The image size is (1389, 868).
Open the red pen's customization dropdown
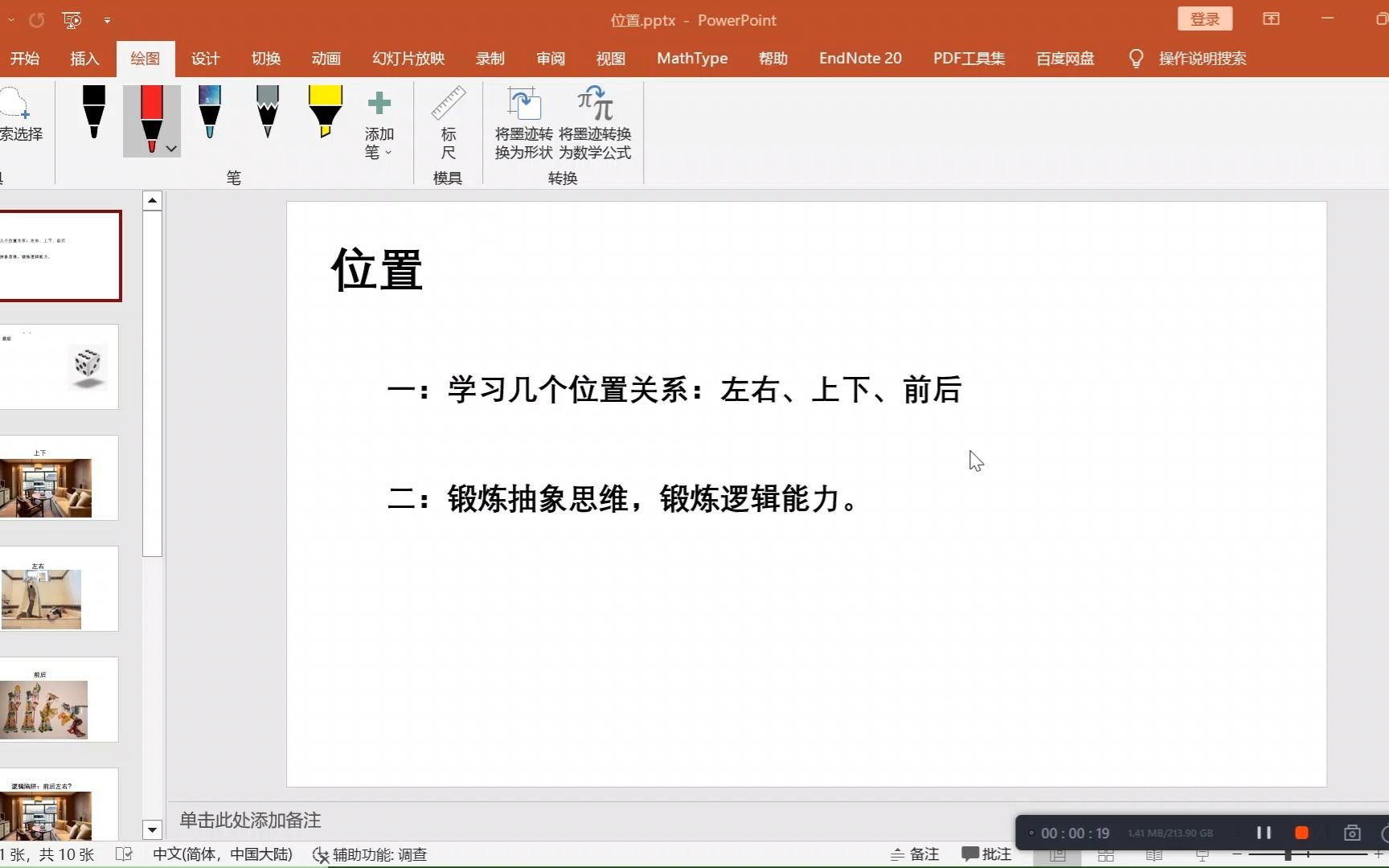coord(171,149)
